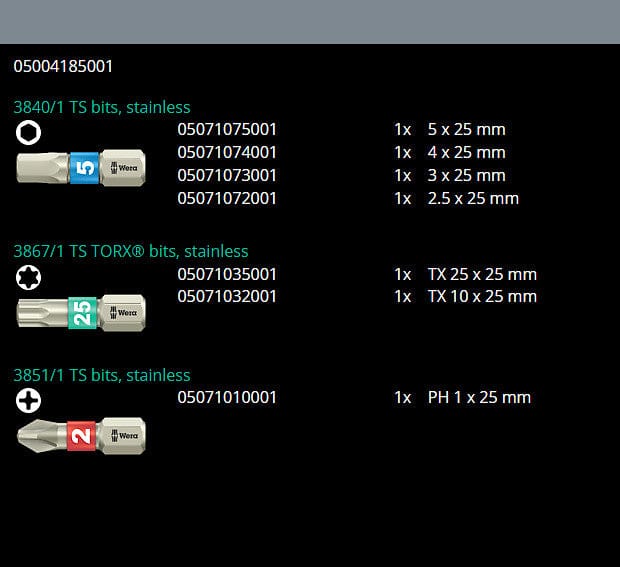The height and width of the screenshot is (567, 620).
Task: Open the 3851/1 TS bits heading
Action: (101, 375)
